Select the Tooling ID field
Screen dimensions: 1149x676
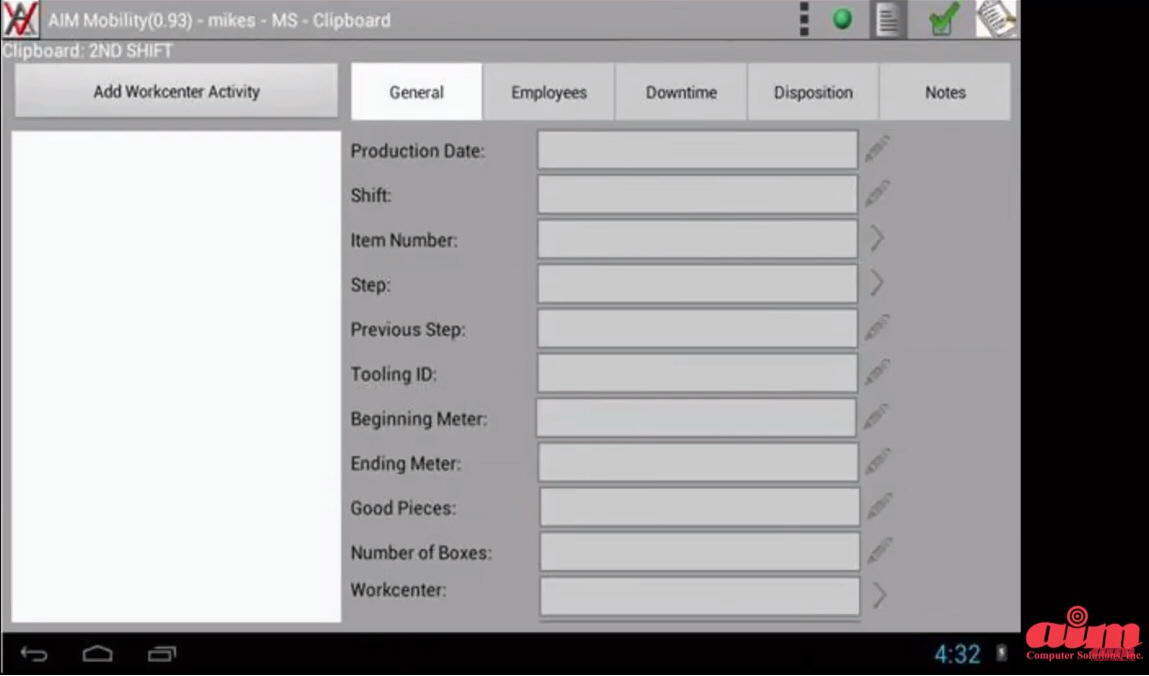pos(698,373)
